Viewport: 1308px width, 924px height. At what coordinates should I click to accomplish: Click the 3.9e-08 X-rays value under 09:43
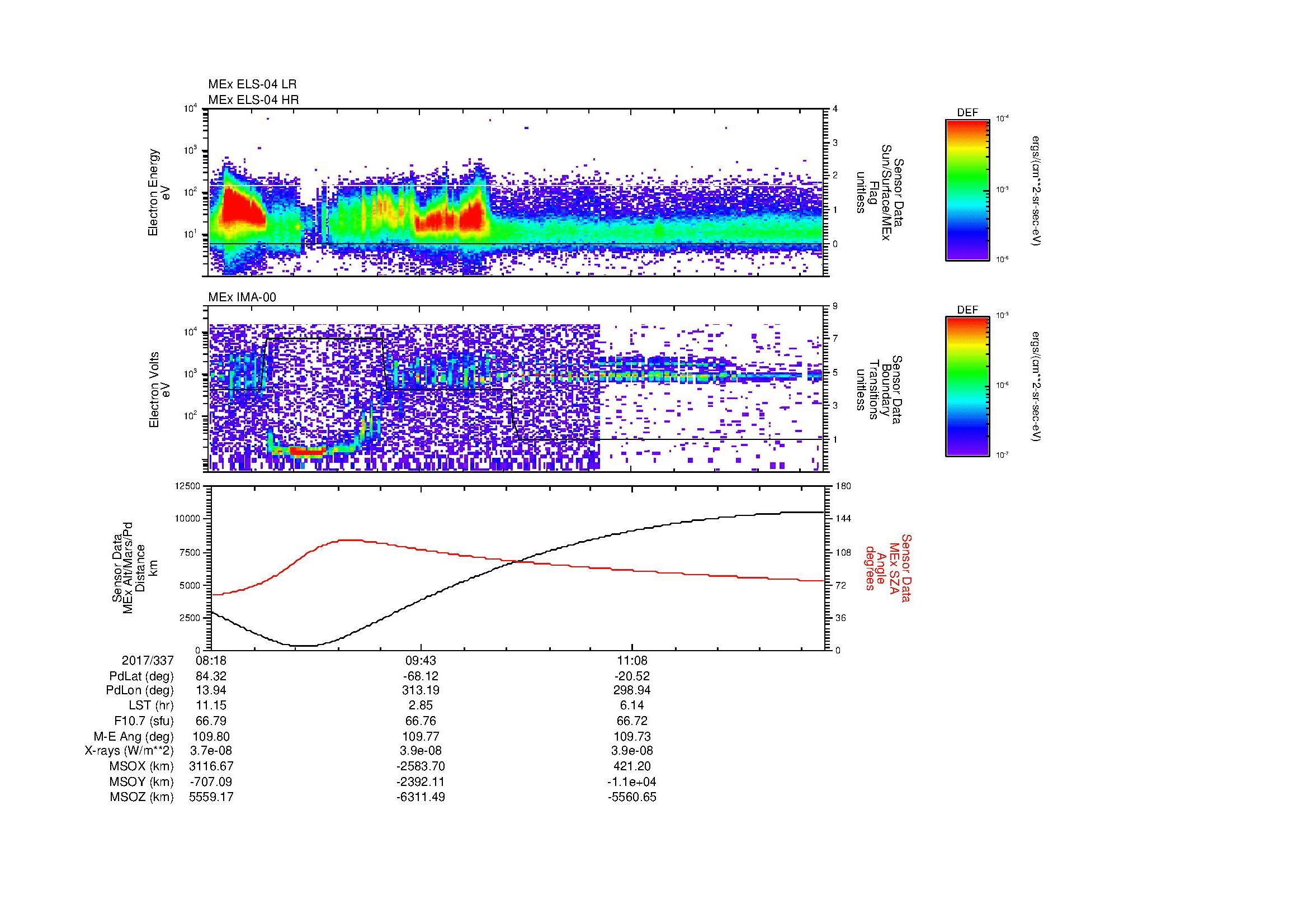coord(421,751)
